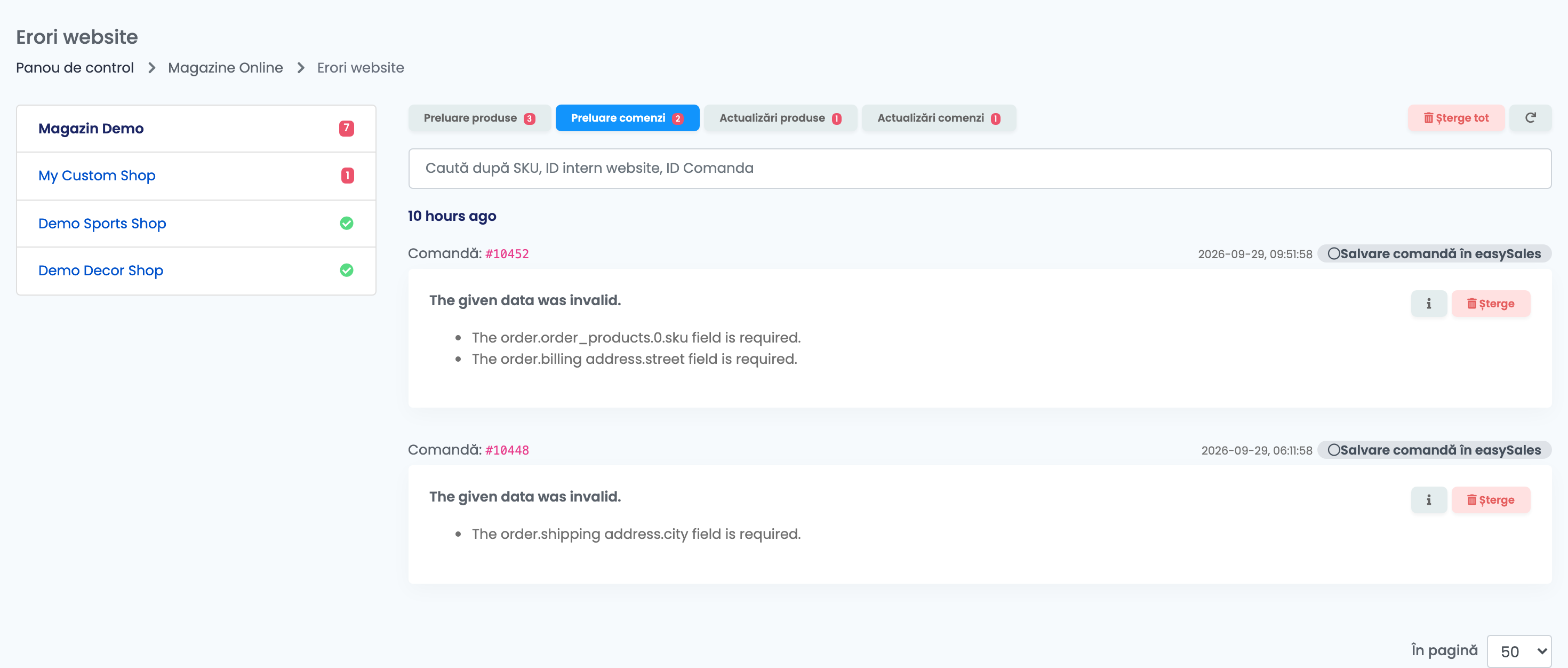
Task: Click order number #10448
Action: [507, 450]
